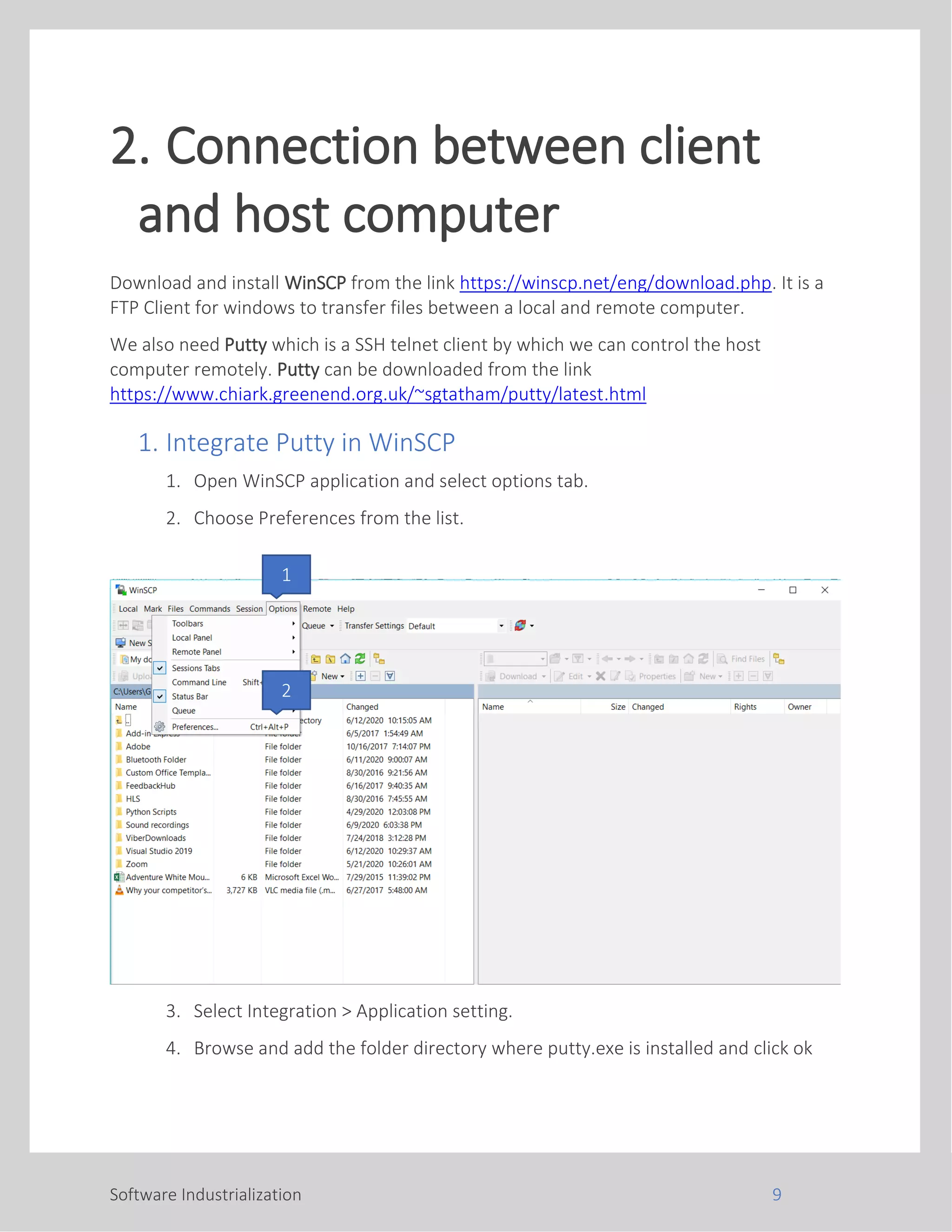Click the plus Select Files icon

[360, 676]
